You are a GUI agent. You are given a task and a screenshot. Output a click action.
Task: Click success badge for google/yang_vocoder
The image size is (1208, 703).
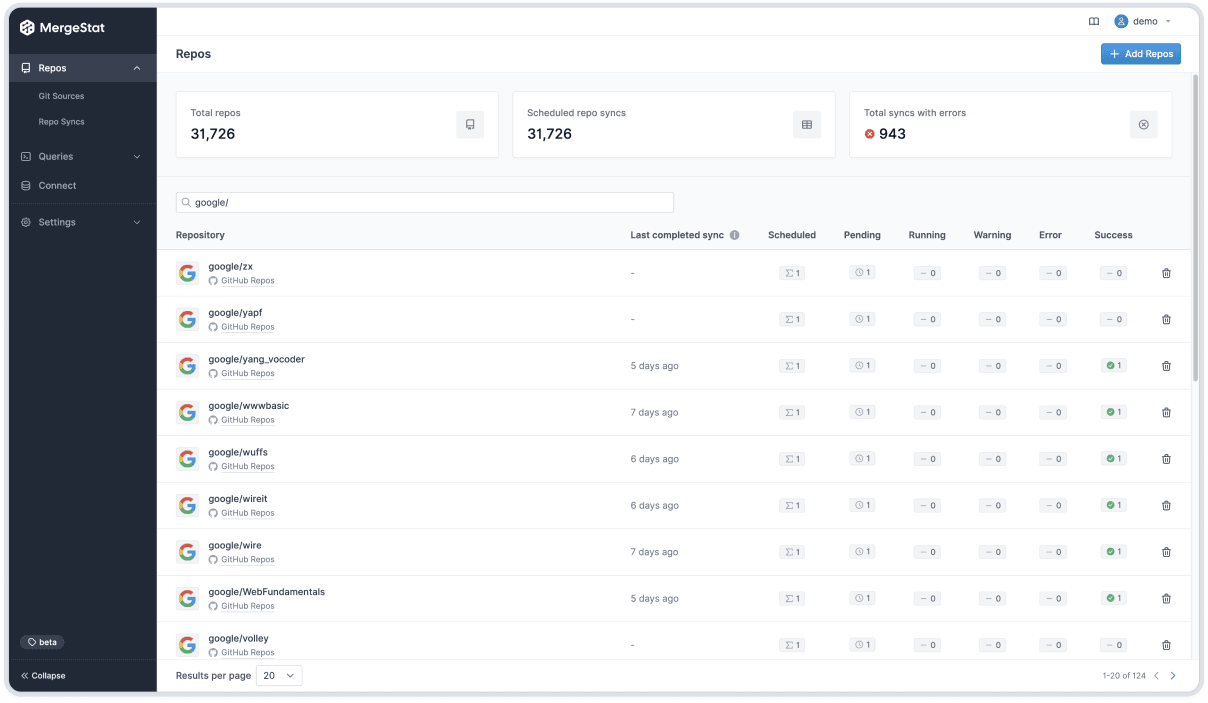pos(1113,366)
